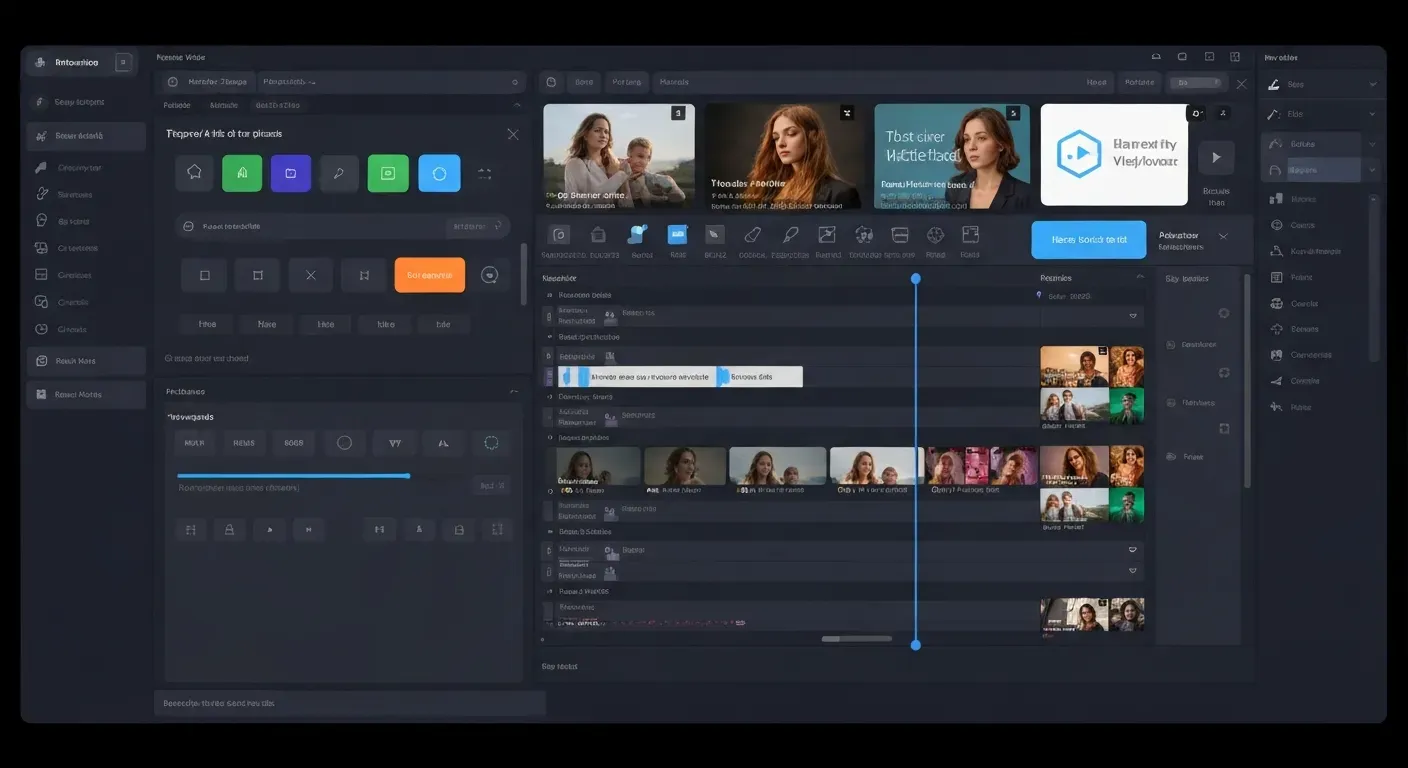Open the Cameras entry icon in the Inspector panel
The width and height of the screenshot is (1408, 768).
pyautogui.click(x=1277, y=355)
